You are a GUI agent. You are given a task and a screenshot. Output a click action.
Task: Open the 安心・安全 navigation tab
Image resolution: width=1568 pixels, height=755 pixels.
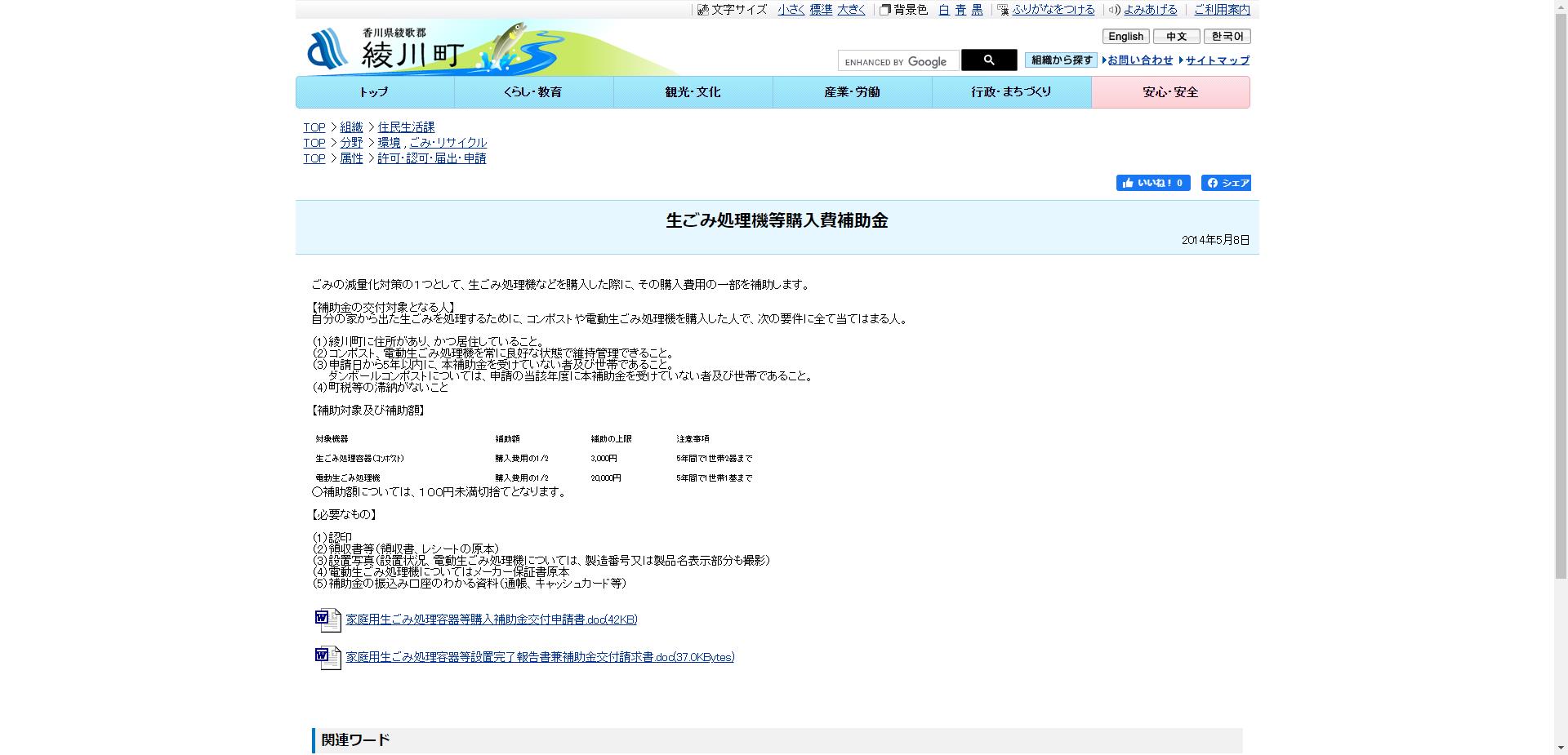click(1170, 91)
